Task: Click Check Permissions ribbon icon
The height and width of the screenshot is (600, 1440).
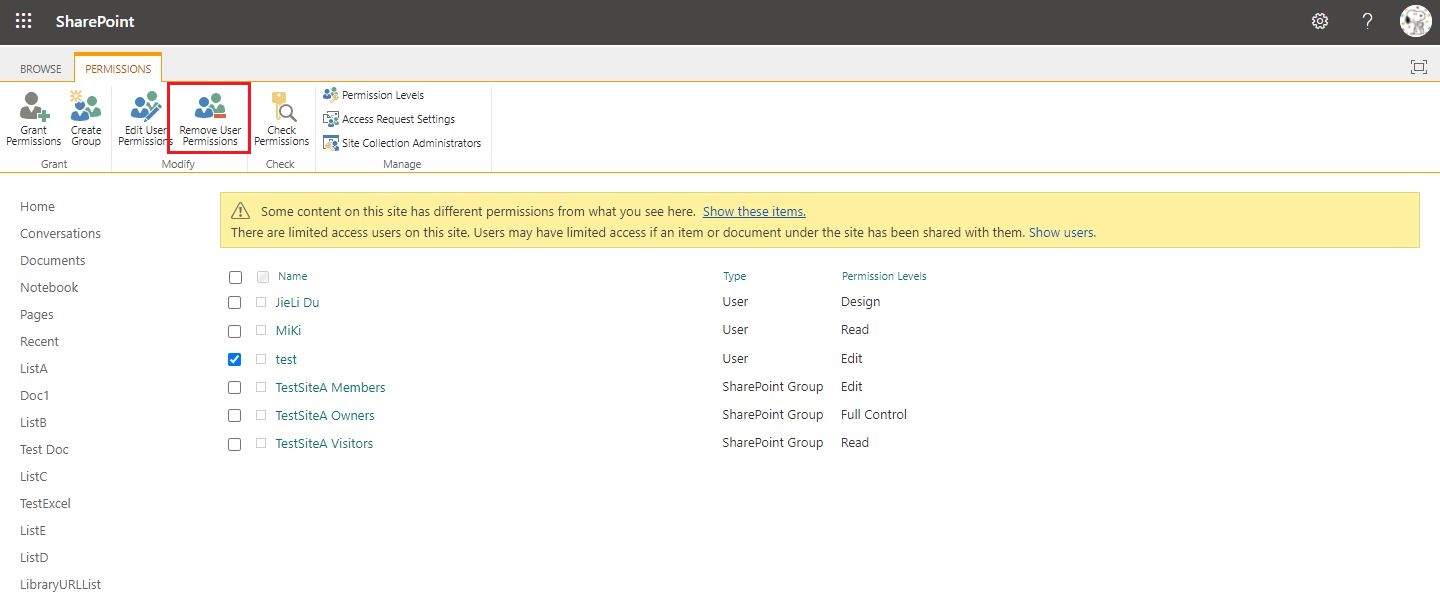Action: click(282, 120)
